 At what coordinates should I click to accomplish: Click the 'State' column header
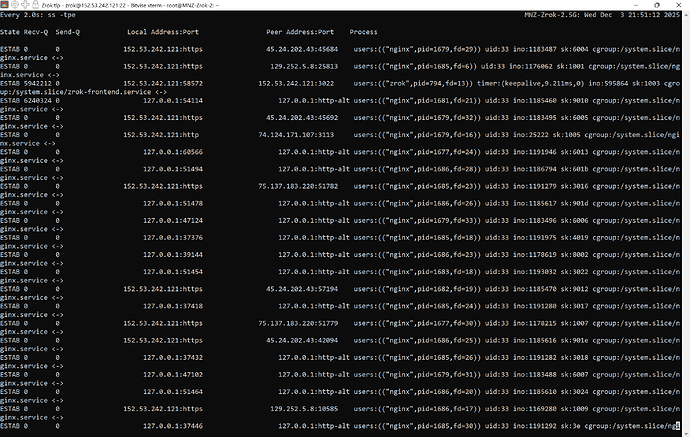pyautogui.click(x=10, y=32)
